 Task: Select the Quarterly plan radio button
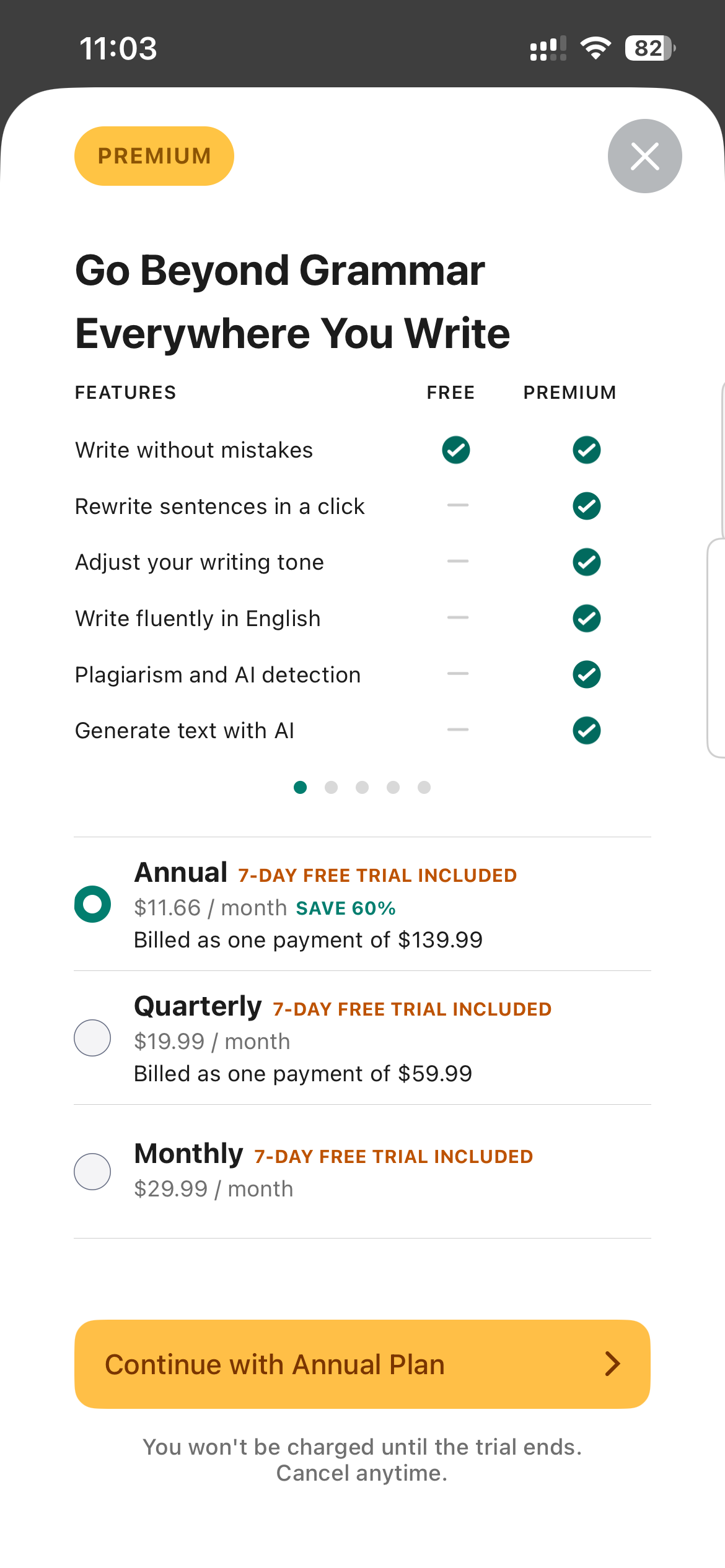pos(92,1038)
